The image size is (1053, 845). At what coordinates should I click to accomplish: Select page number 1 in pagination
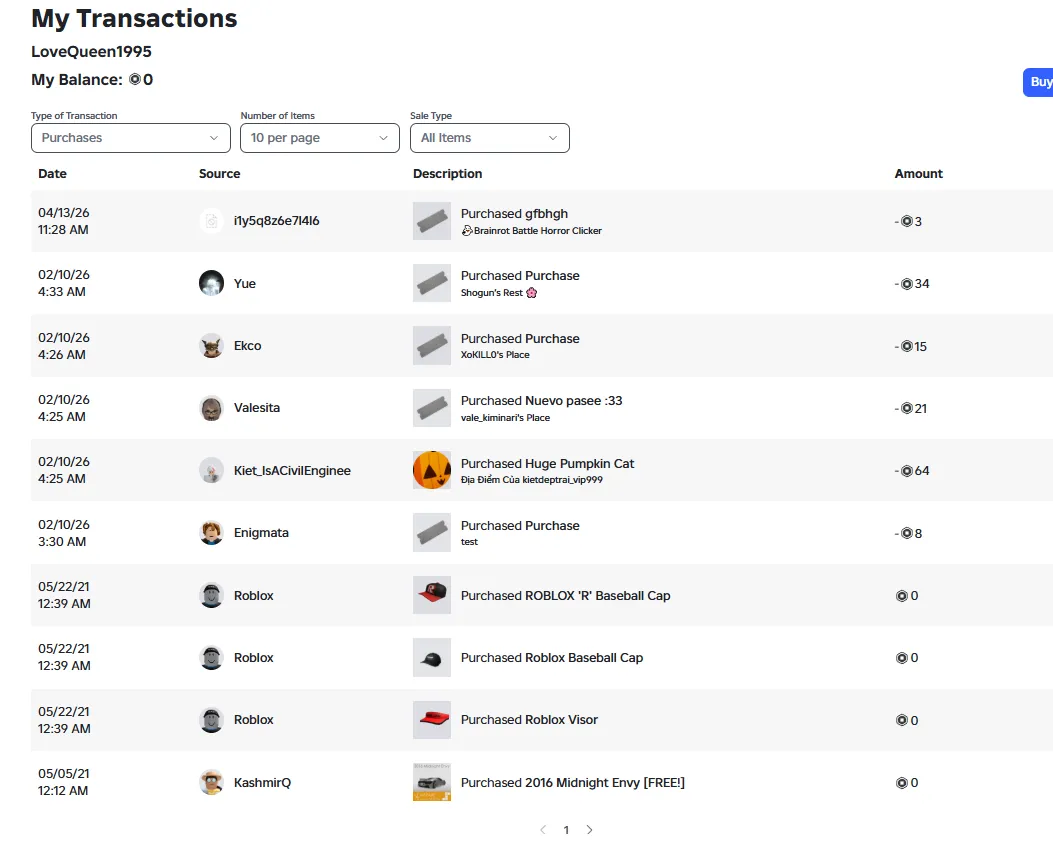566,830
